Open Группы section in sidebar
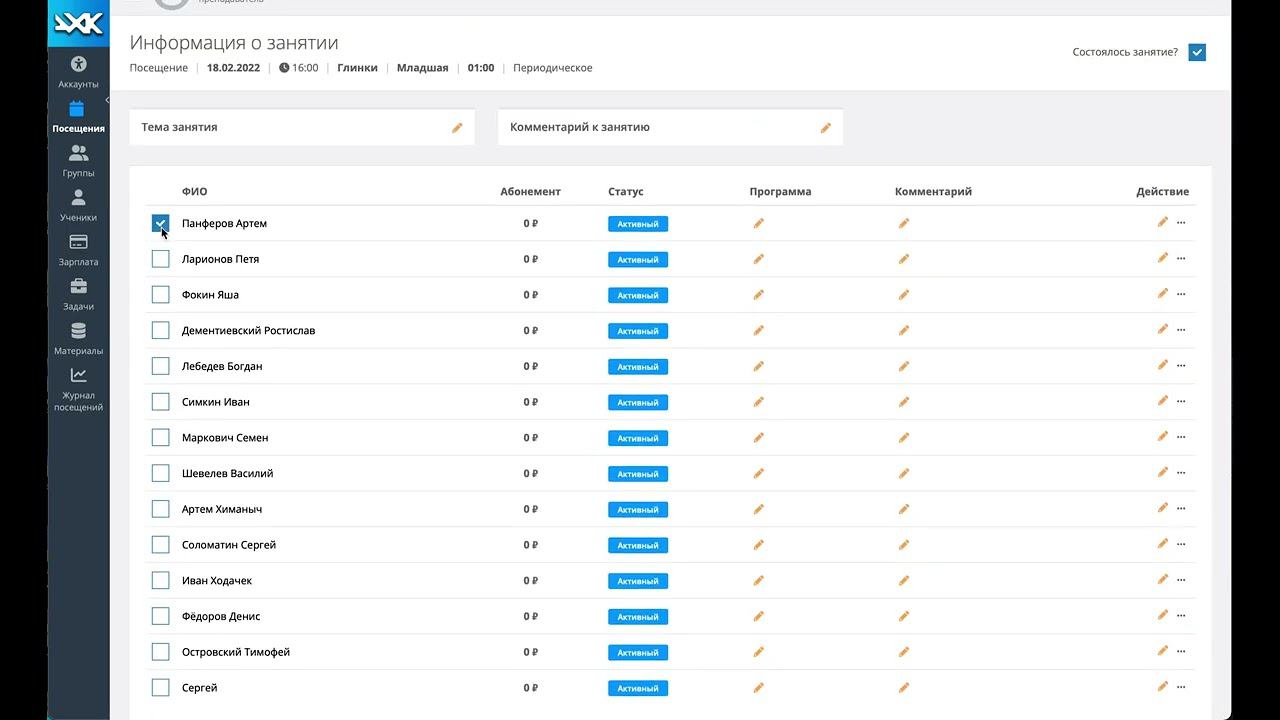This screenshot has height=720, width=1280. [78, 161]
